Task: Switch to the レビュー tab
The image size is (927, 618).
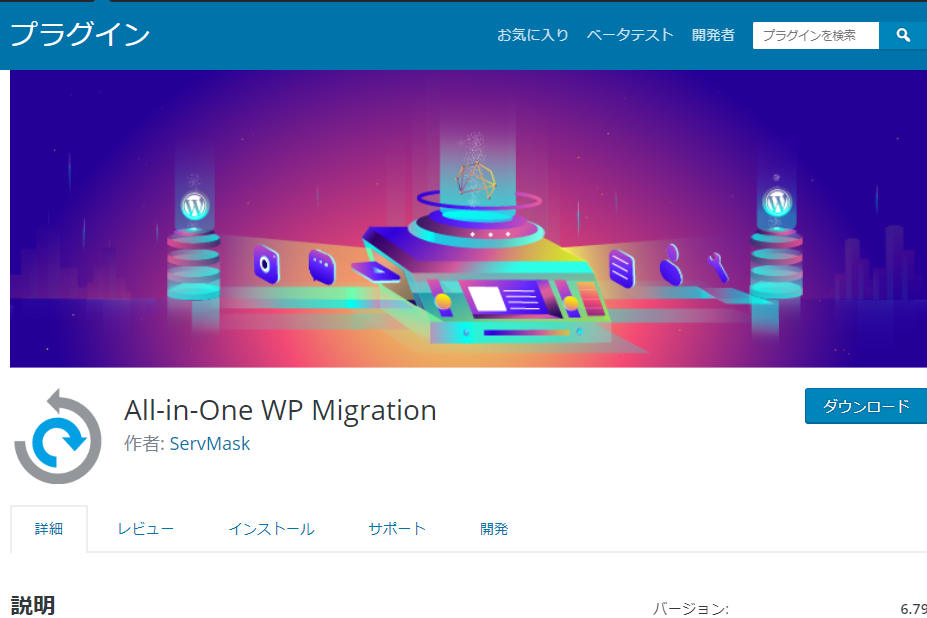Action: (145, 529)
